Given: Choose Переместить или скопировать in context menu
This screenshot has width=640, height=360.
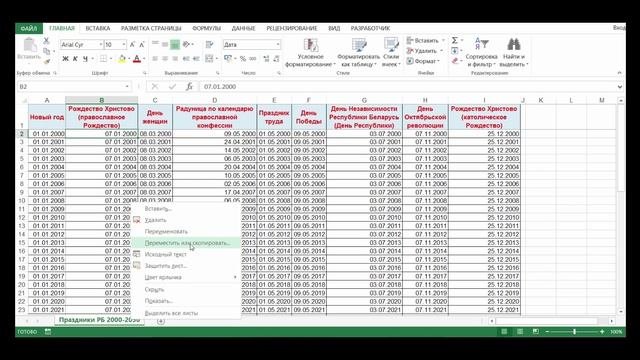Looking at the screenshot, I should (186, 243).
